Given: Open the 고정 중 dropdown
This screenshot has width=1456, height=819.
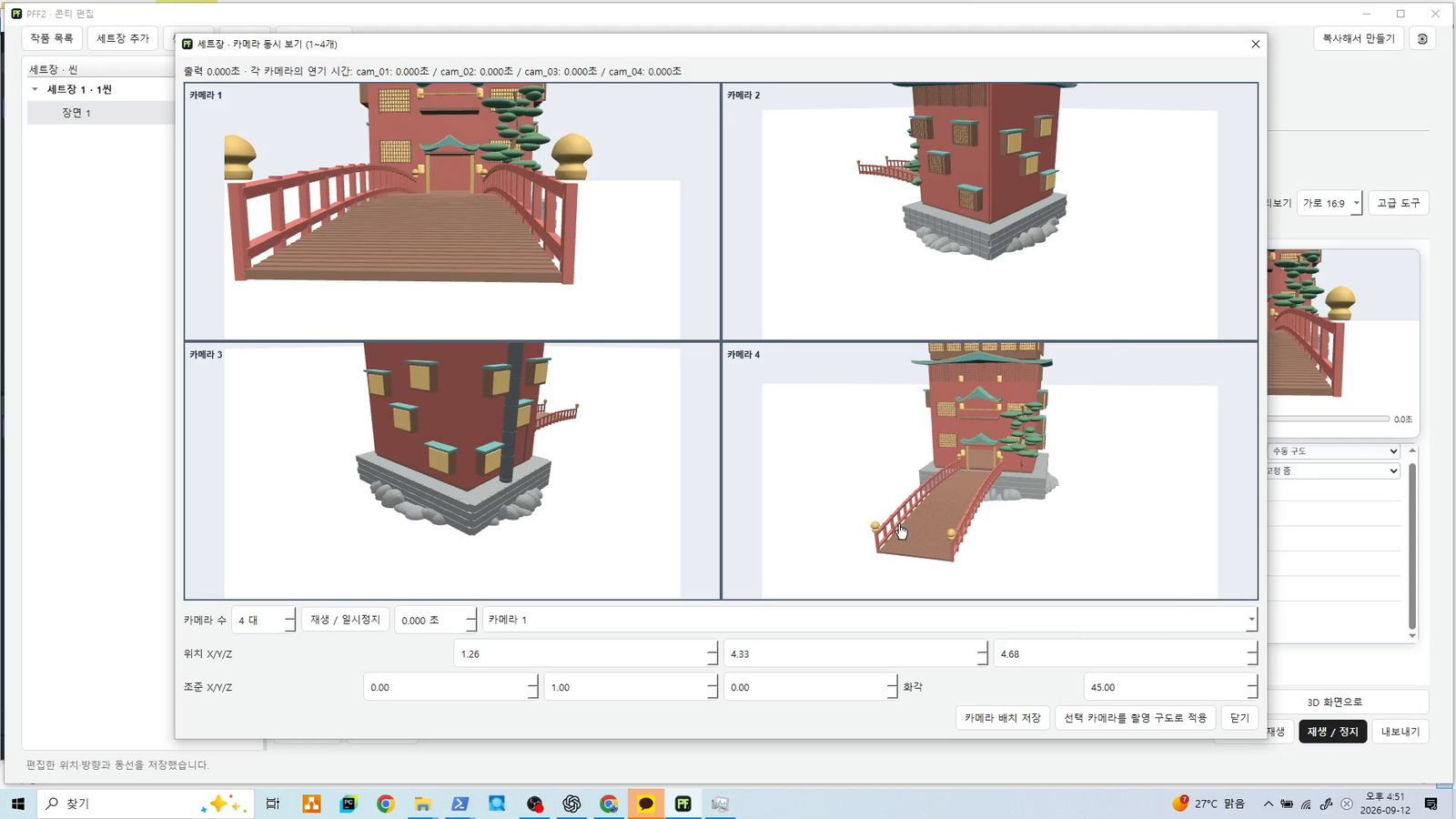Looking at the screenshot, I should pos(1333,471).
